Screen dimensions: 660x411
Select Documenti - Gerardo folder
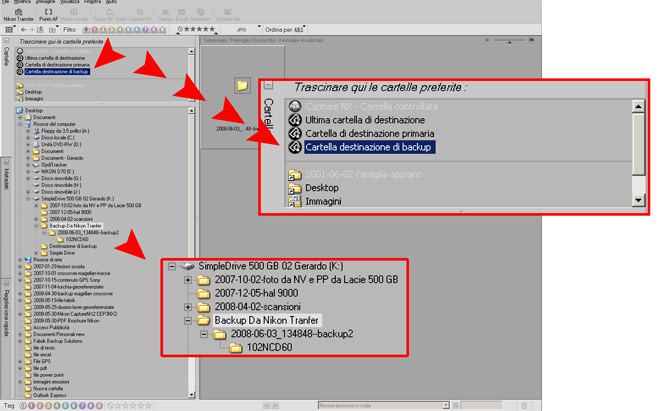[x=62, y=158]
